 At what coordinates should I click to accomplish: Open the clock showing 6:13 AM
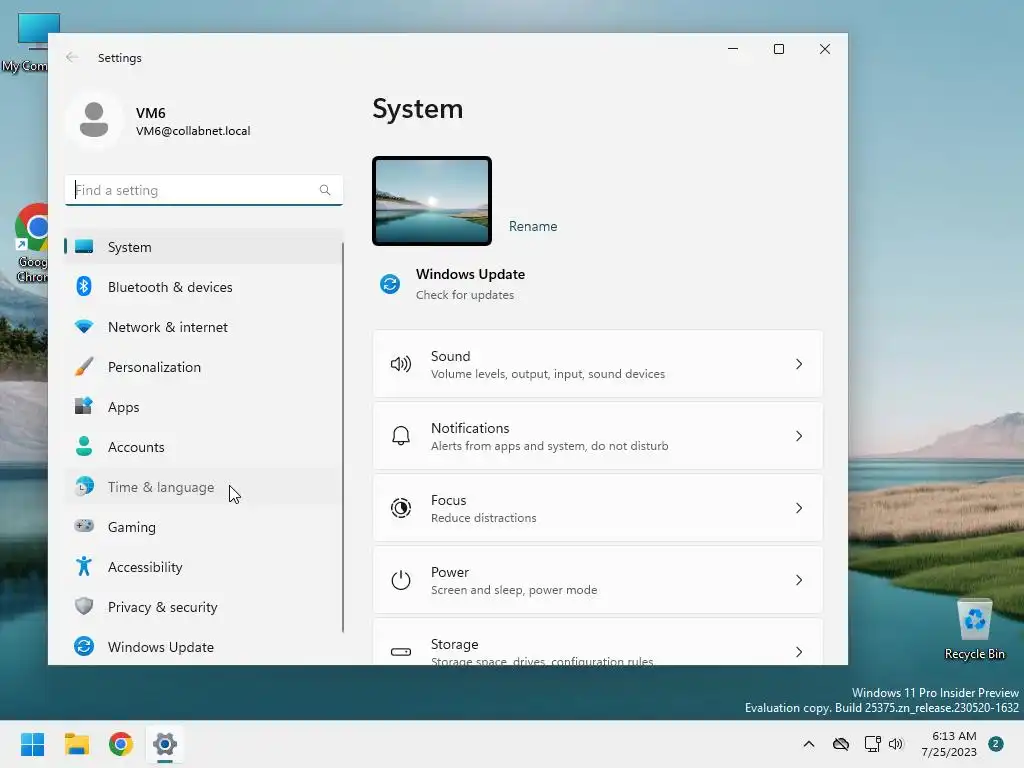pyautogui.click(x=949, y=744)
